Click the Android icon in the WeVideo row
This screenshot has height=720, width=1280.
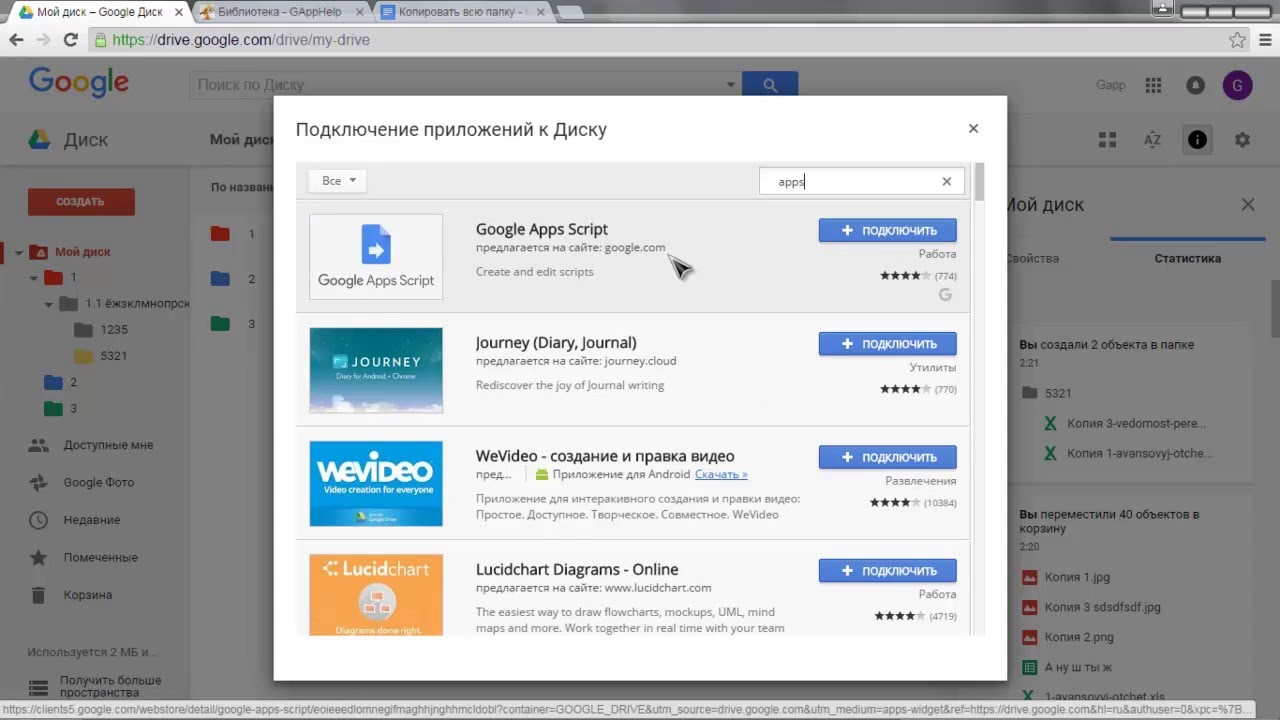[542, 474]
